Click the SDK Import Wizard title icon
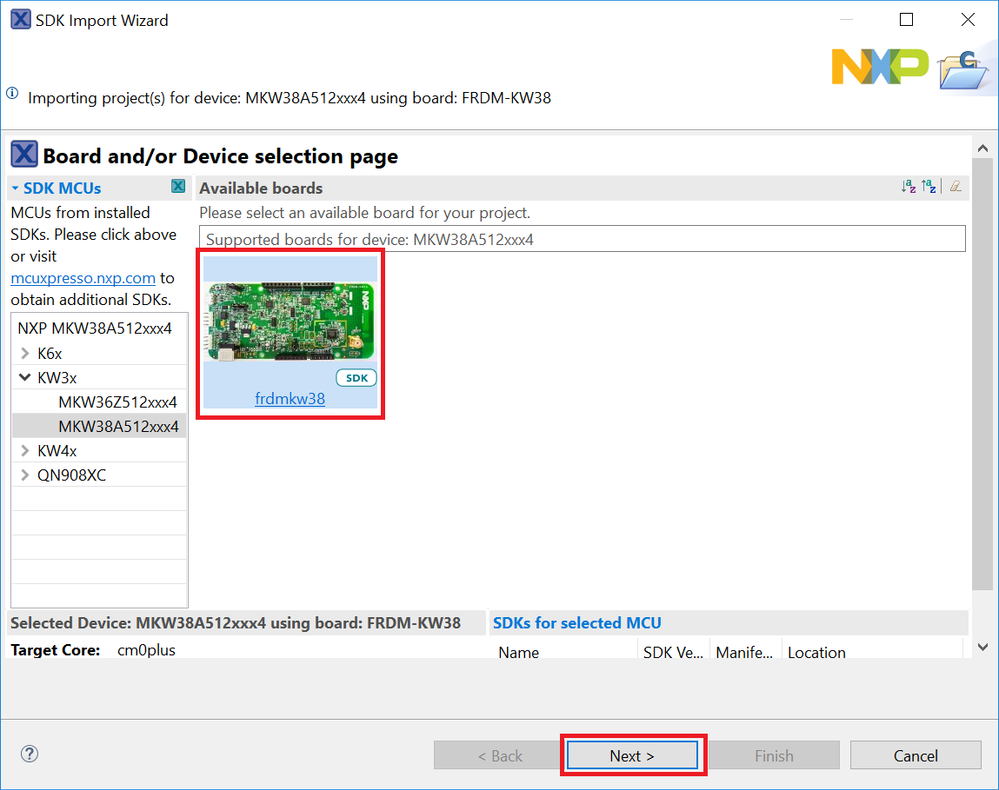 (x=20, y=19)
